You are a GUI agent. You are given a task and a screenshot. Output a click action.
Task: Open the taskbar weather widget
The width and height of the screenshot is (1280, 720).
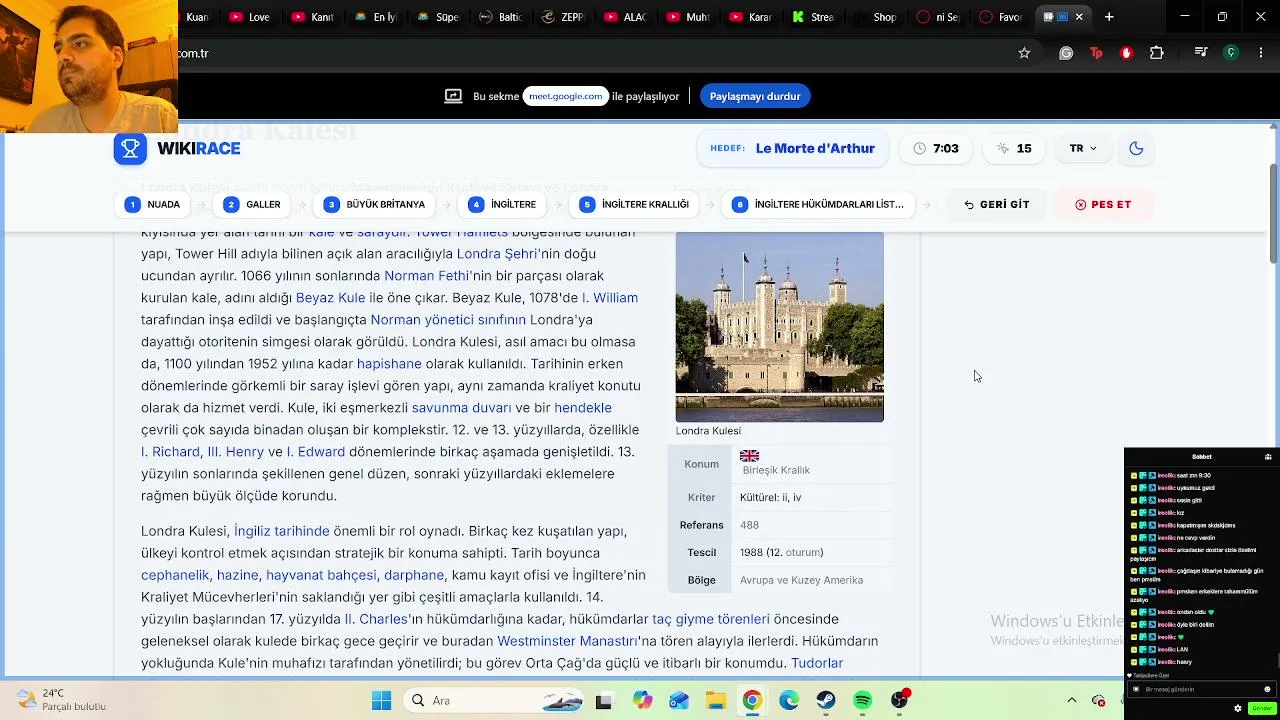pyautogui.click(x=61, y=700)
